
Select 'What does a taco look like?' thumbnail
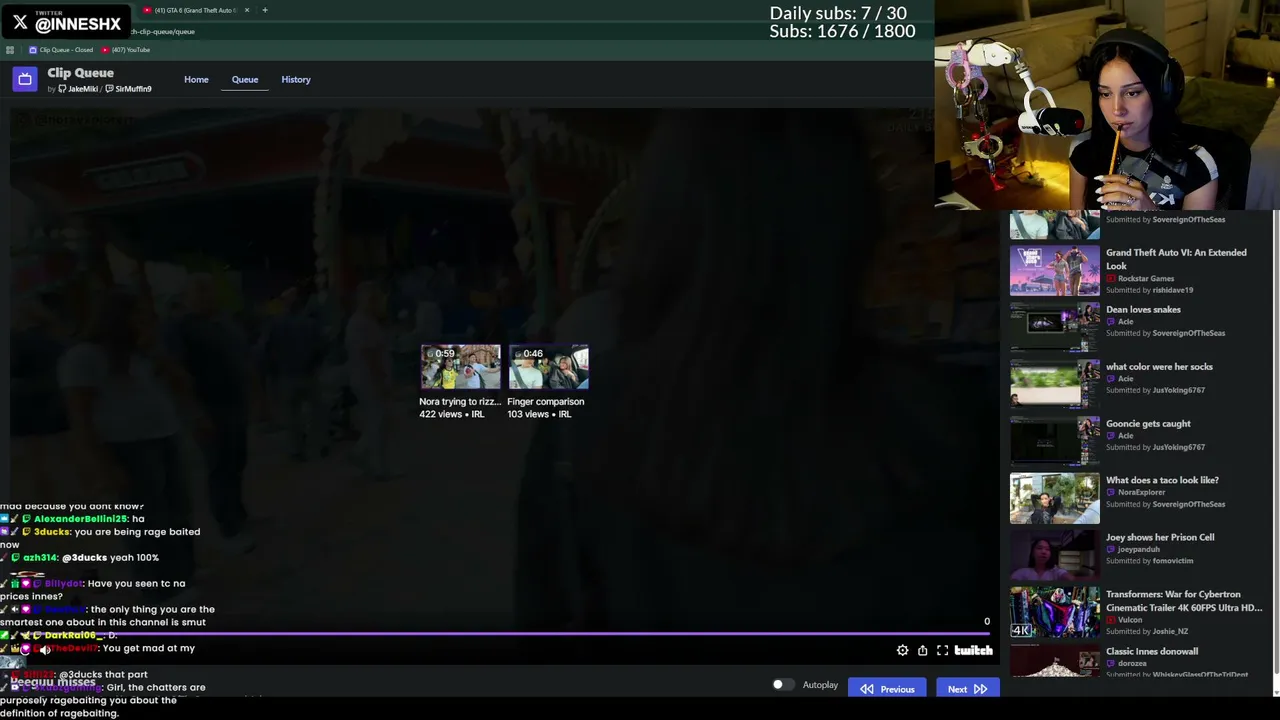1054,499
